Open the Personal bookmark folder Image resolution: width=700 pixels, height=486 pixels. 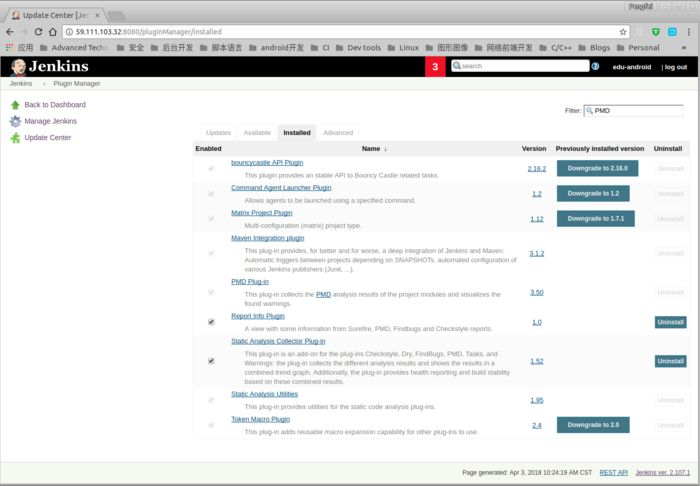(638, 47)
